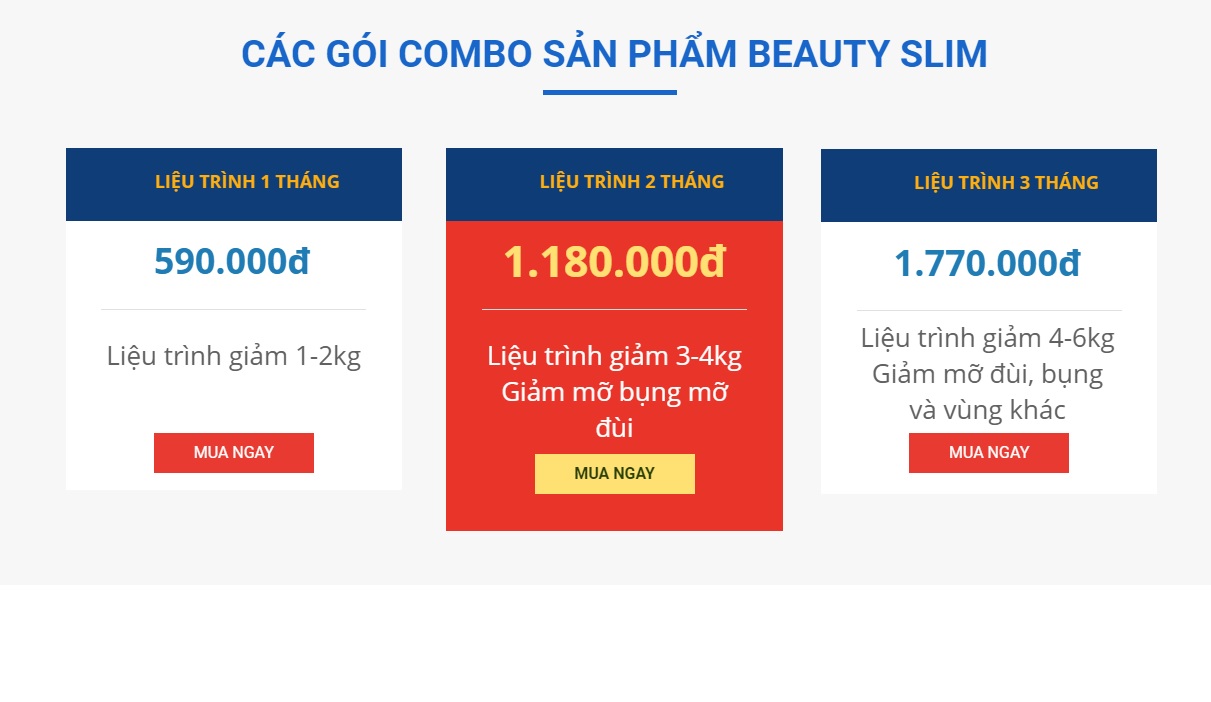Click the blue underline below the heading
The height and width of the screenshot is (702, 1211).
tap(610, 93)
